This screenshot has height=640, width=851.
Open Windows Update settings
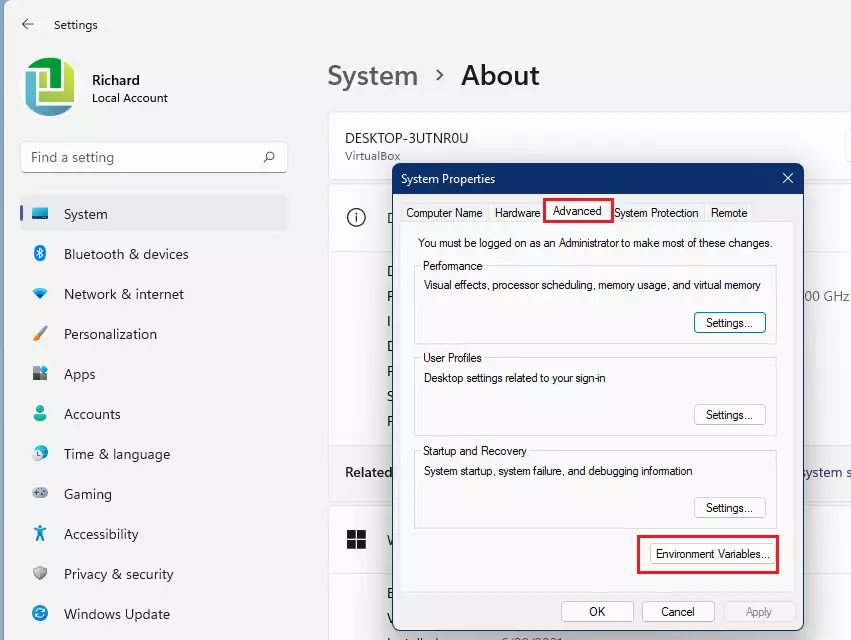coord(154,614)
